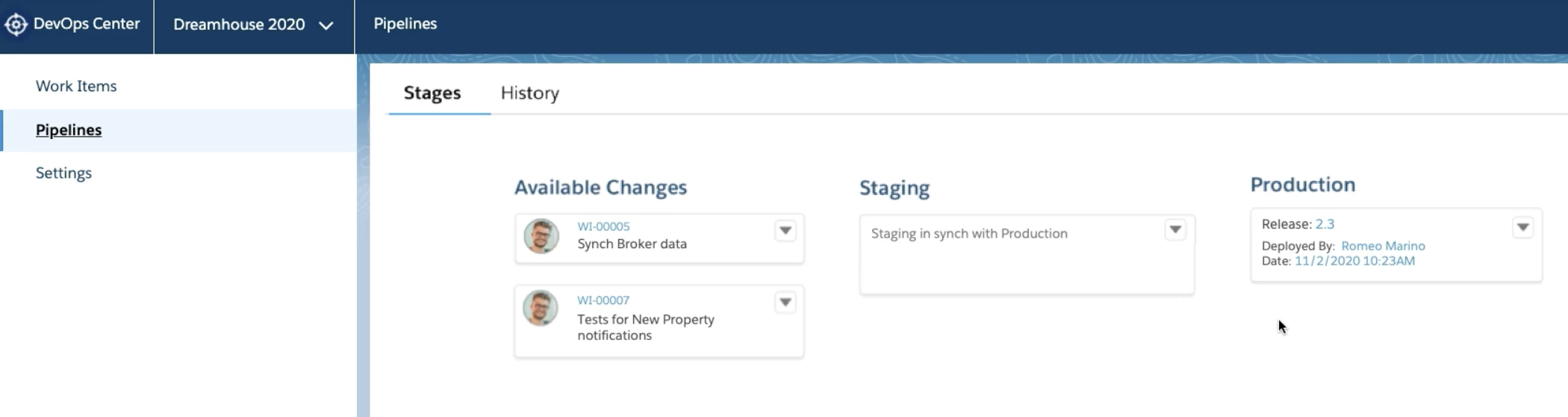The width and height of the screenshot is (1568, 417).
Task: Go to Settings in the sidebar
Action: coord(63,173)
